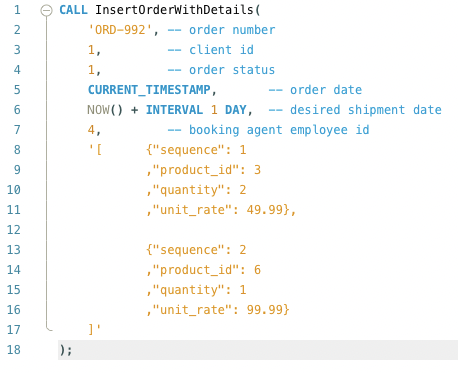Click line number 1 in gutter

click(17, 10)
